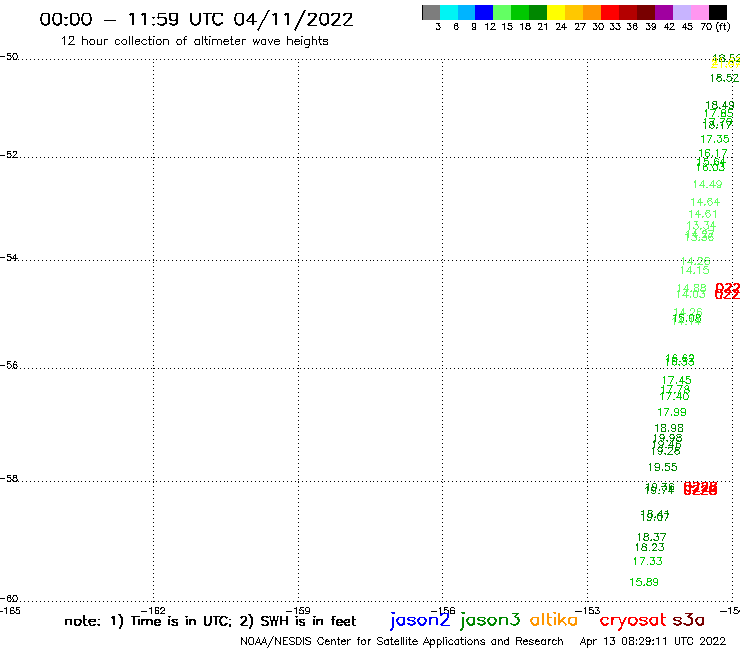The width and height of the screenshot is (740, 650).
Task: Click the wave height value 17.99
Action: tap(672, 413)
